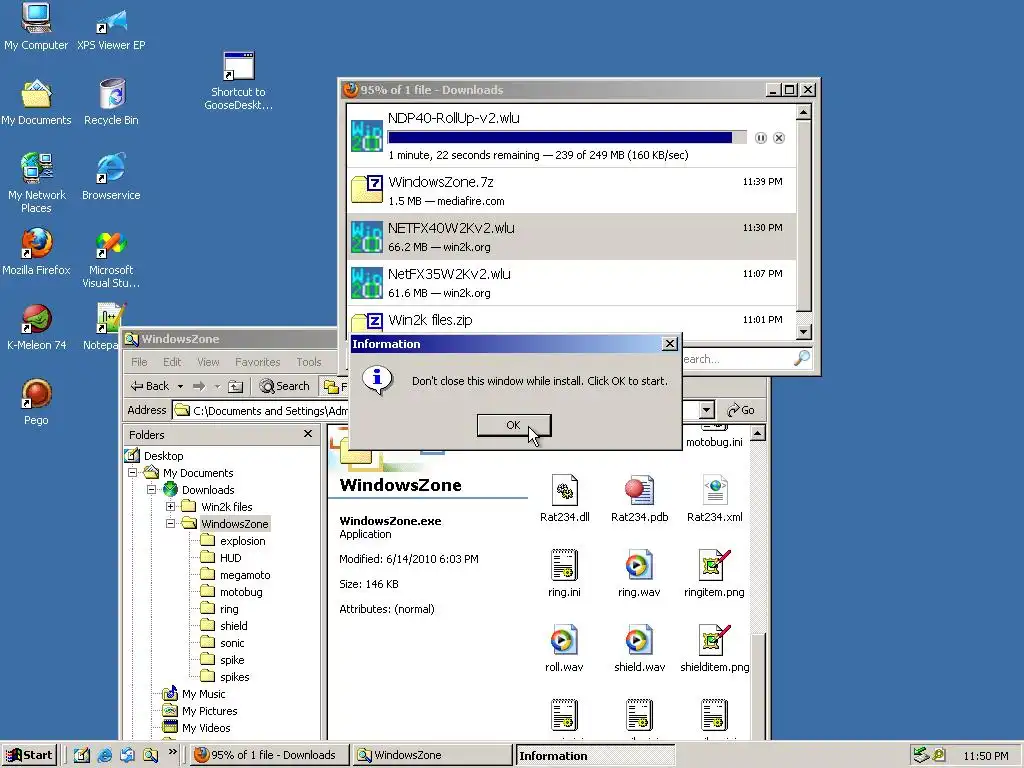Open Shortcut to GooseDesktop icon

click(x=238, y=80)
